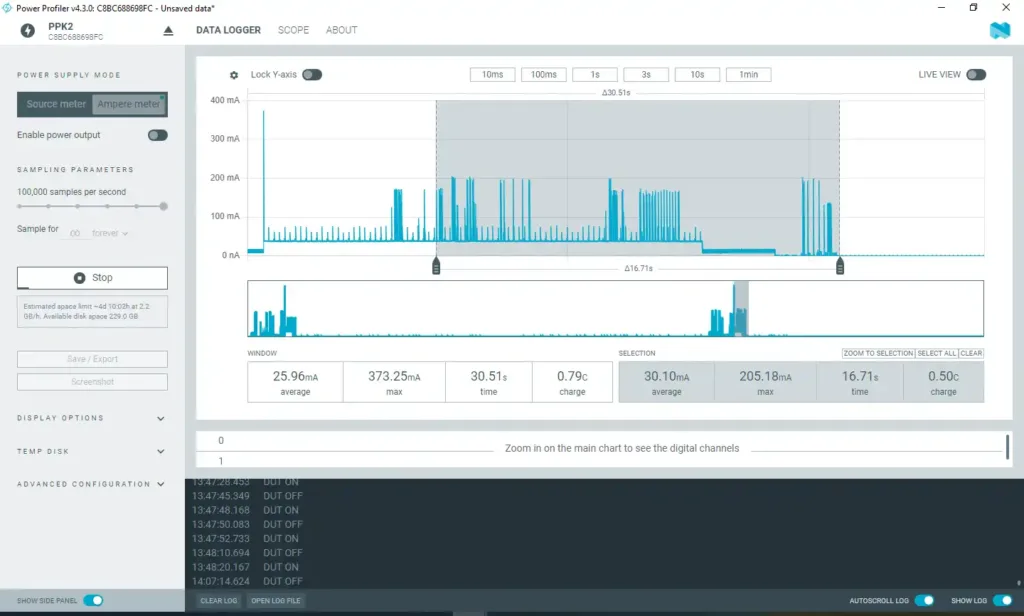This screenshot has width=1024, height=616.
Task: Adjust the samples per second slider
Action: point(163,206)
